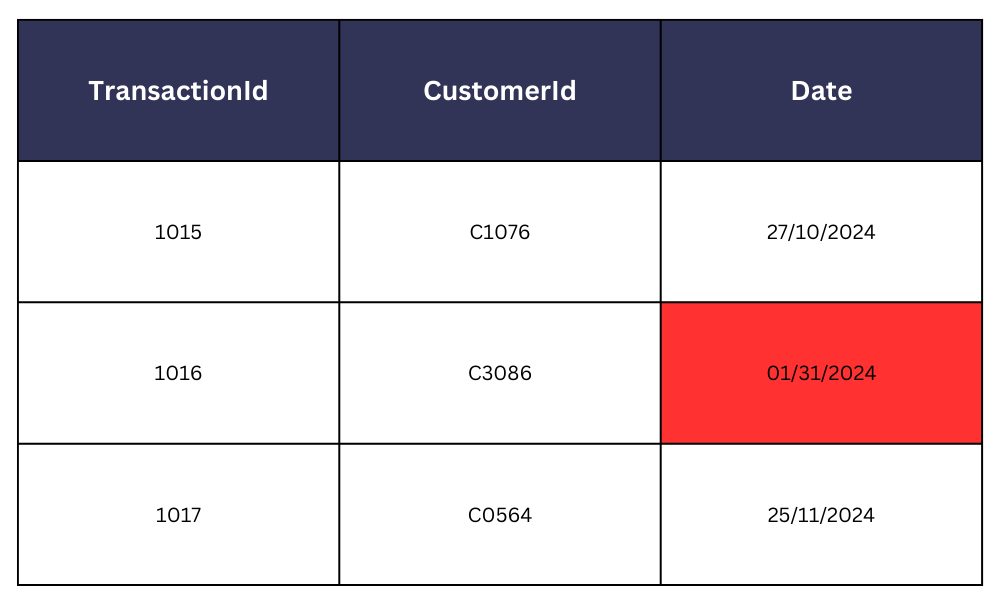Select the CustomerId column header
The width and height of the screenshot is (1000, 600).
click(x=500, y=91)
